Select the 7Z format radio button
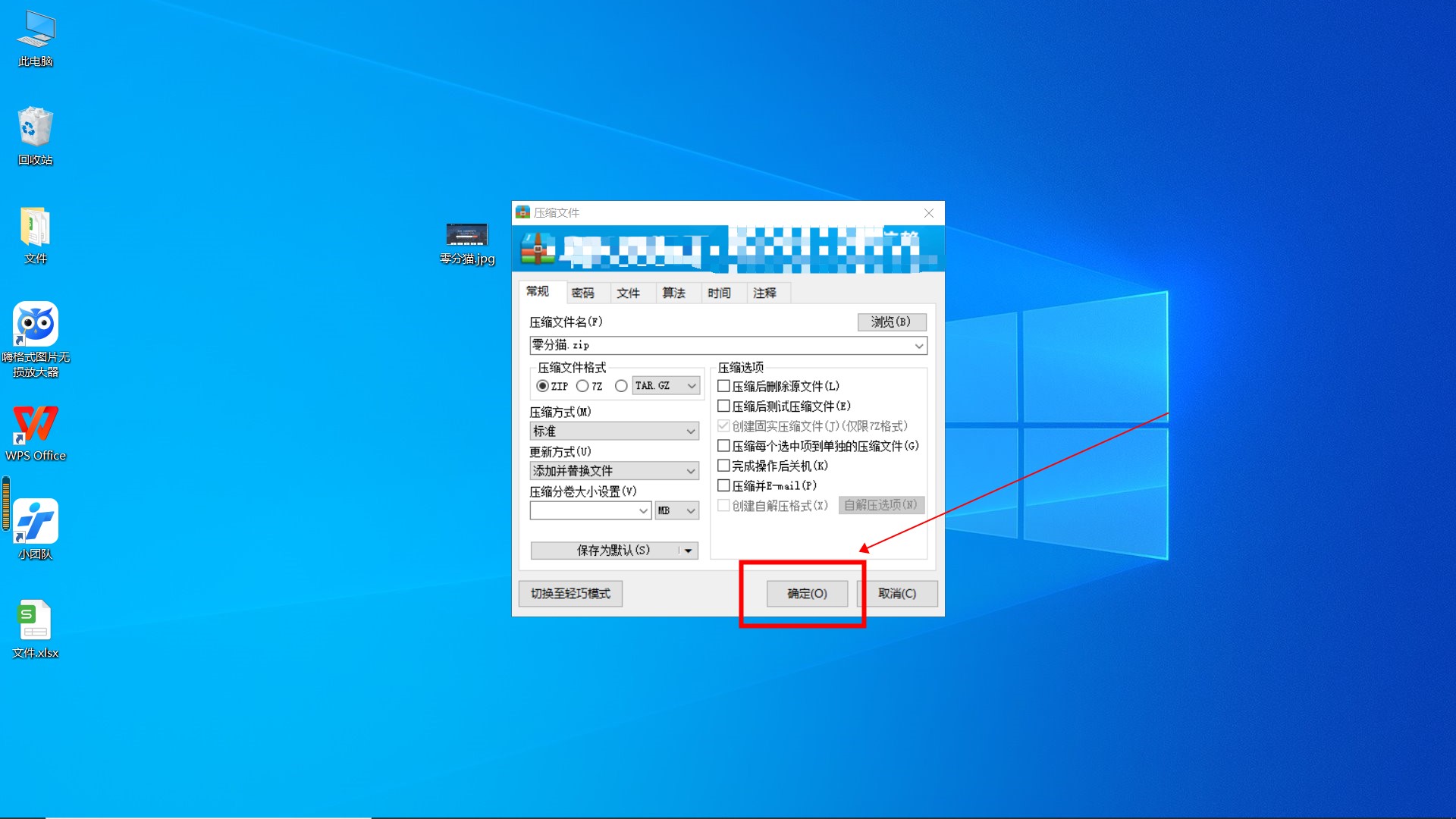This screenshot has height=819, width=1456. coord(582,386)
